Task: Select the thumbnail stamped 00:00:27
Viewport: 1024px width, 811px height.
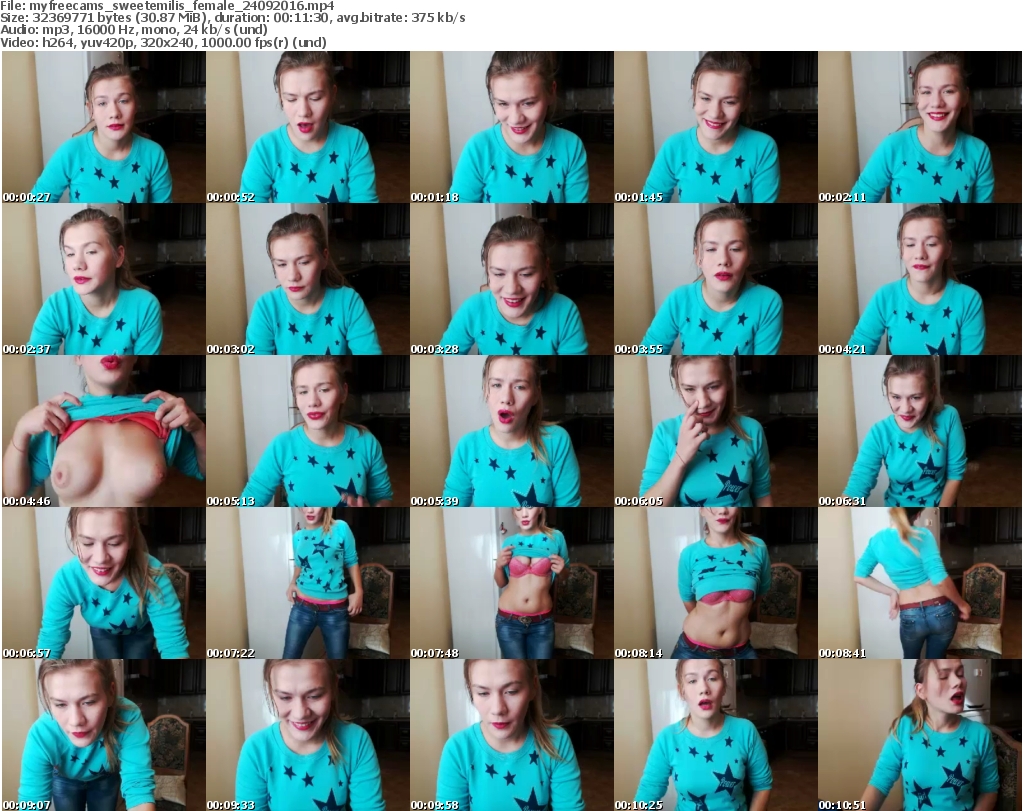Action: [x=104, y=127]
